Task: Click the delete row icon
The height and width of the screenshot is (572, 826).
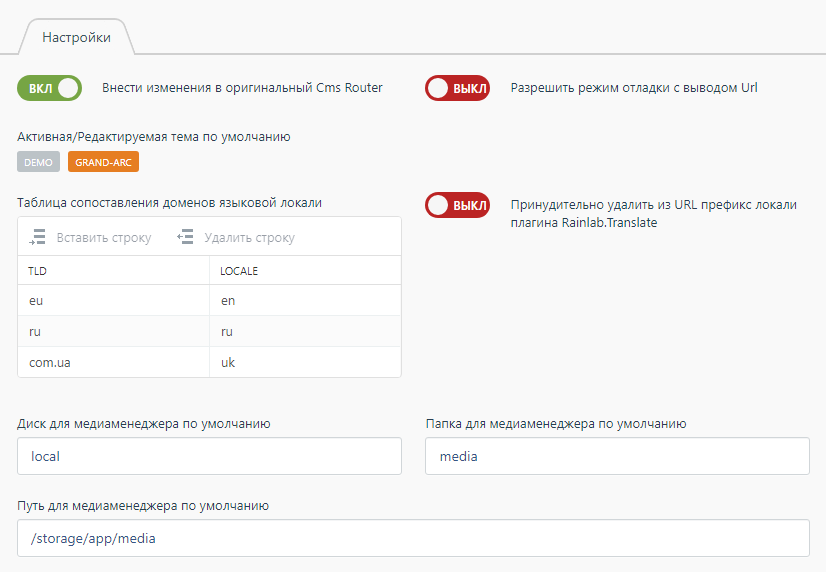Action: coord(185,238)
